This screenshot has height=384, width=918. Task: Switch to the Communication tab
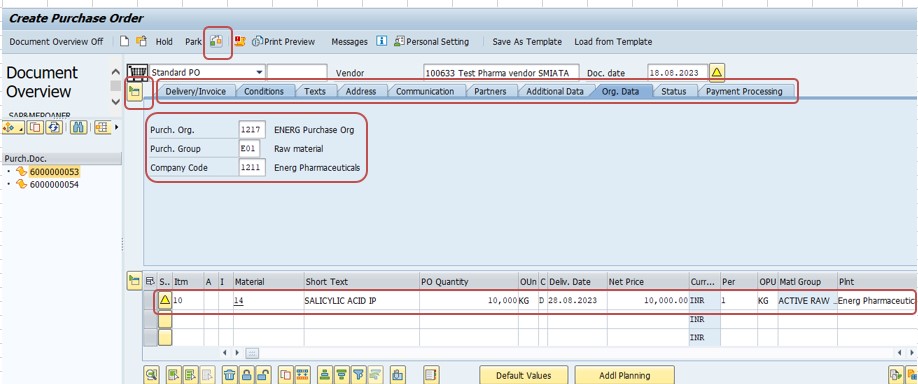tap(424, 91)
